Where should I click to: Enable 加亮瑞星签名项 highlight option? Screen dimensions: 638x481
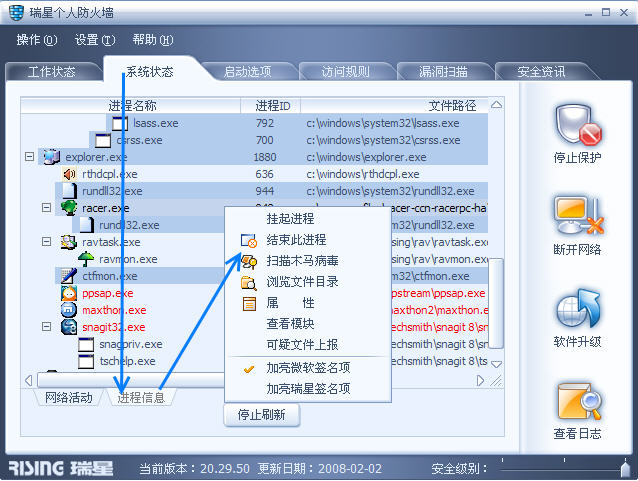click(x=308, y=389)
